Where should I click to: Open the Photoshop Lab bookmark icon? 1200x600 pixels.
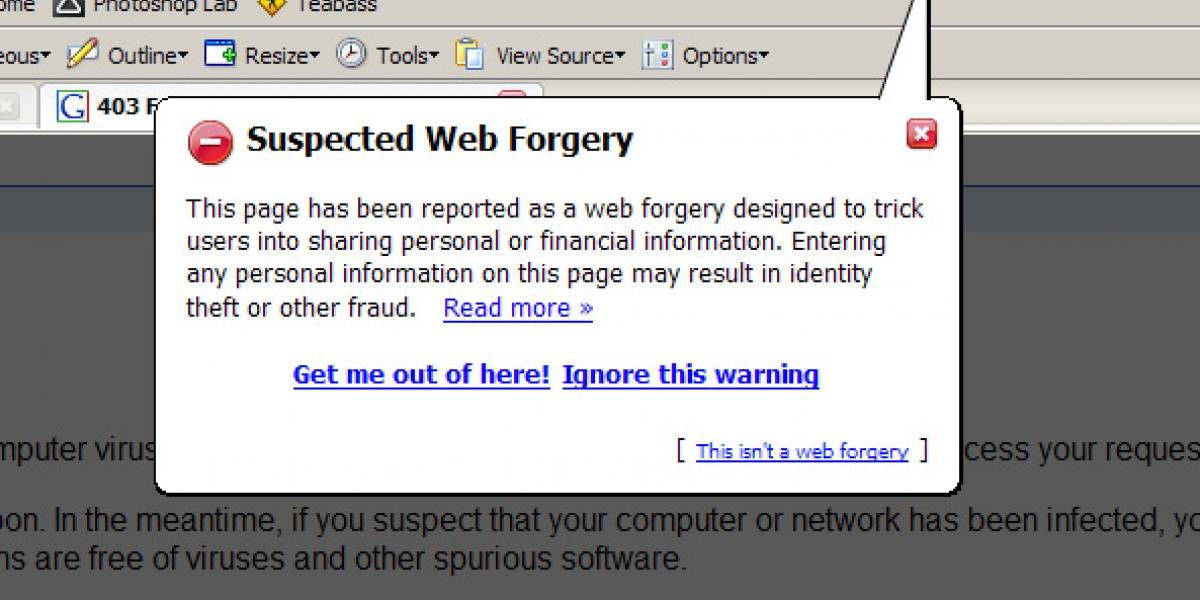69,6
